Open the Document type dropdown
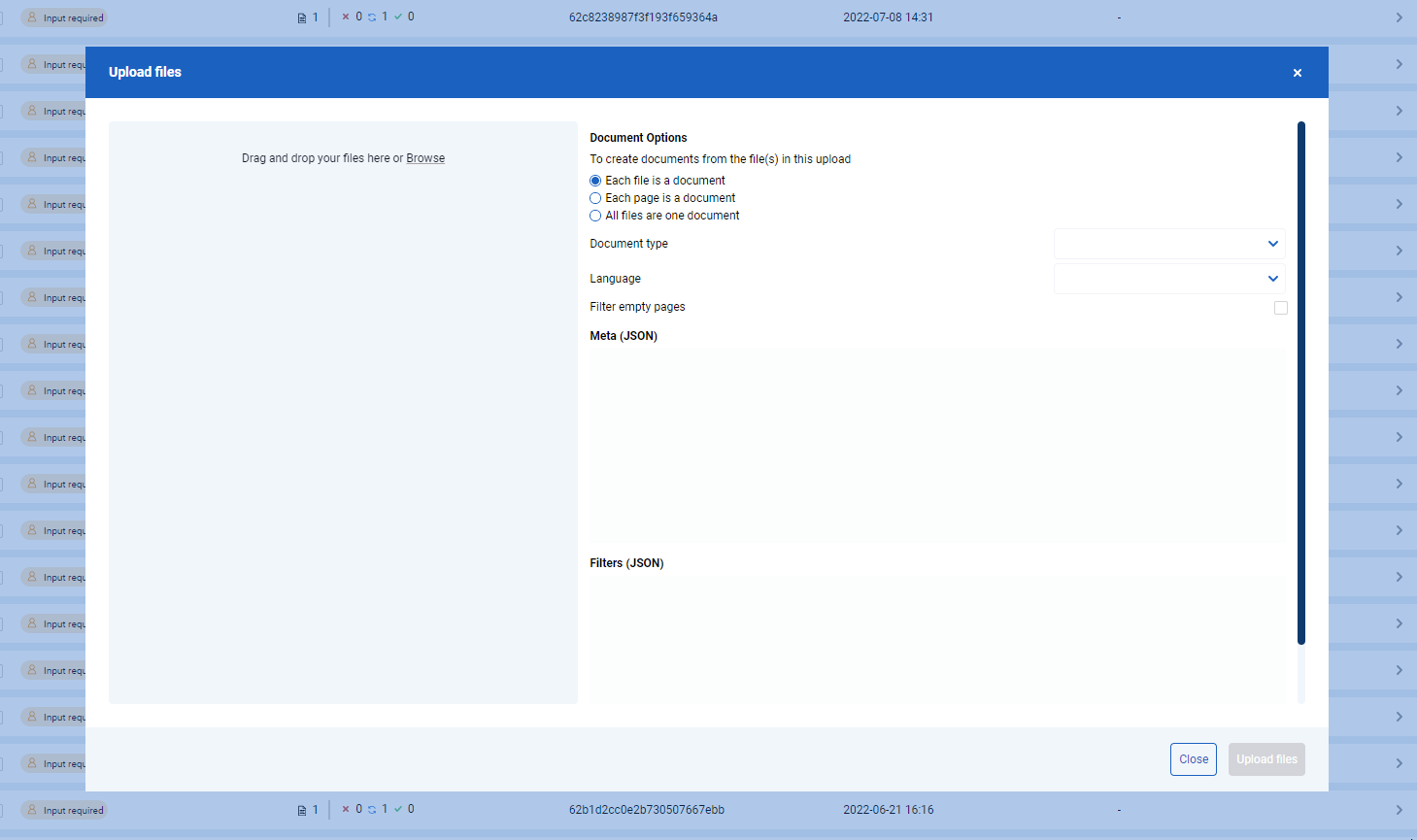Viewport: 1417px width, 840px height. coord(1169,244)
